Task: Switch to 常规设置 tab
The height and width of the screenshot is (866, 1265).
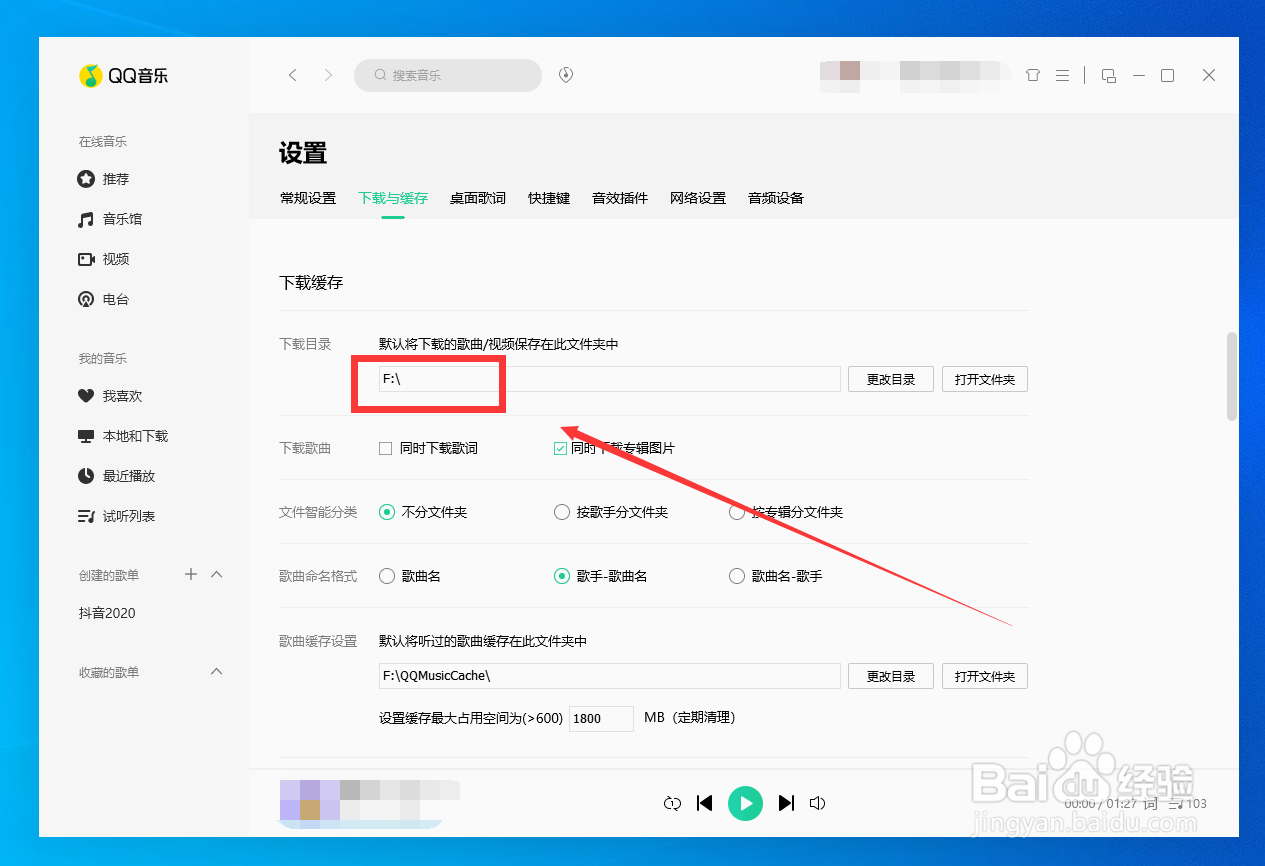Action: coord(308,198)
